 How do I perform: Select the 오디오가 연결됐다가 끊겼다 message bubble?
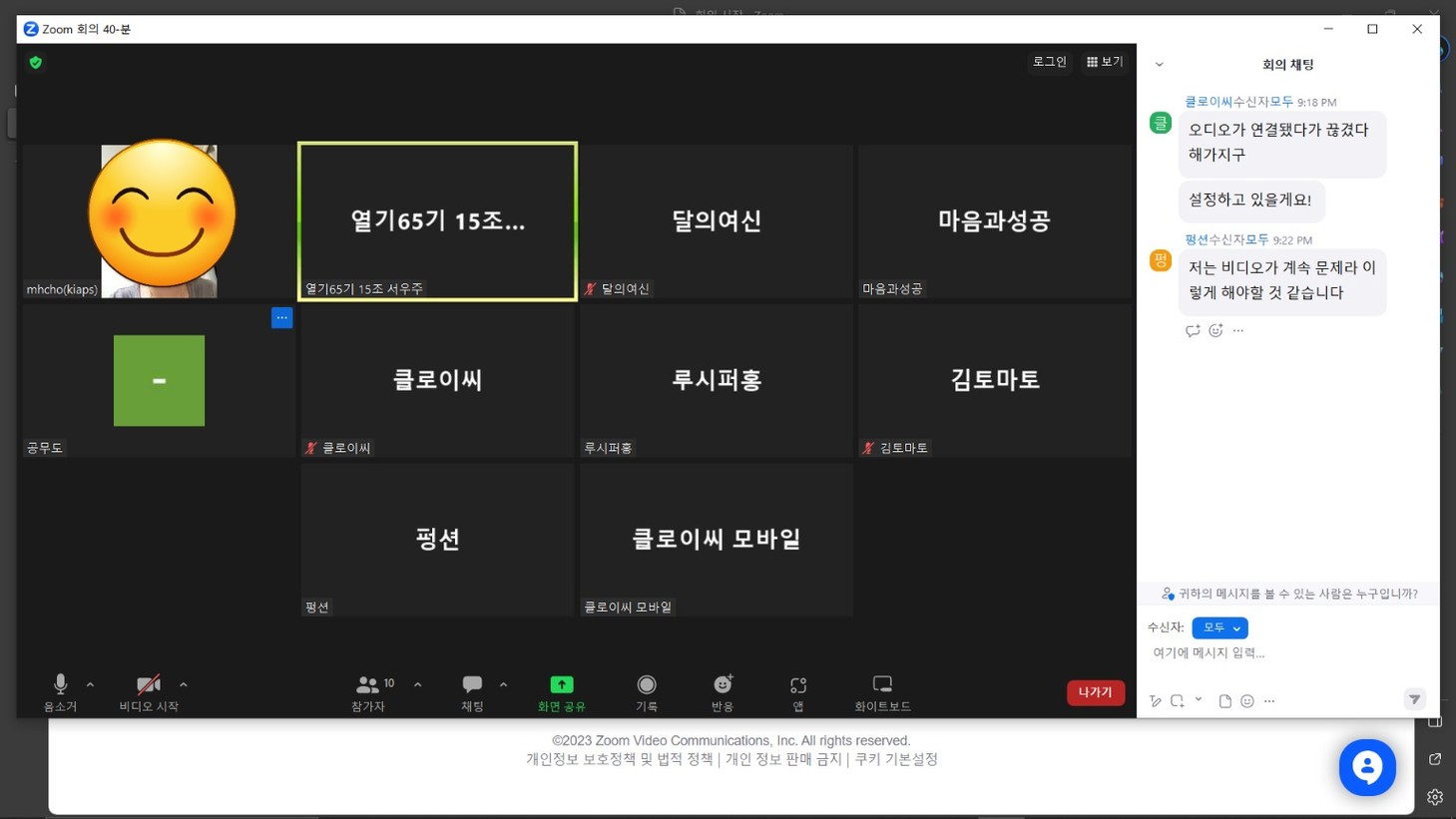click(x=1282, y=143)
